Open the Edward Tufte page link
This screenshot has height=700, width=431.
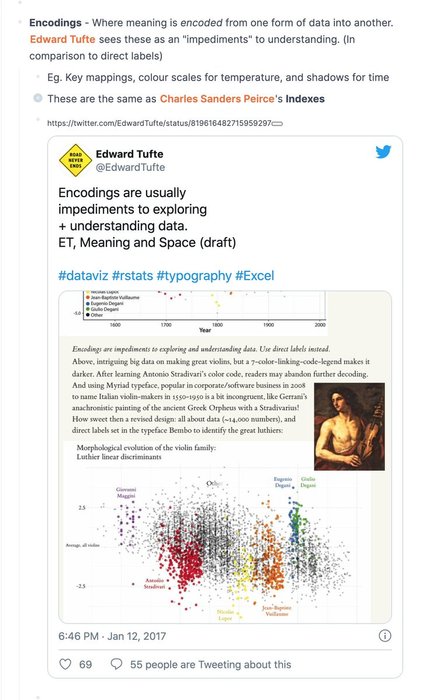[62, 39]
